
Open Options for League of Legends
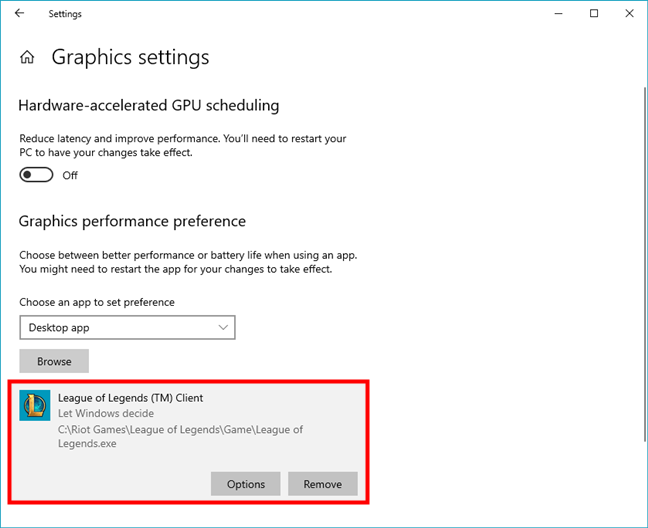tap(245, 484)
